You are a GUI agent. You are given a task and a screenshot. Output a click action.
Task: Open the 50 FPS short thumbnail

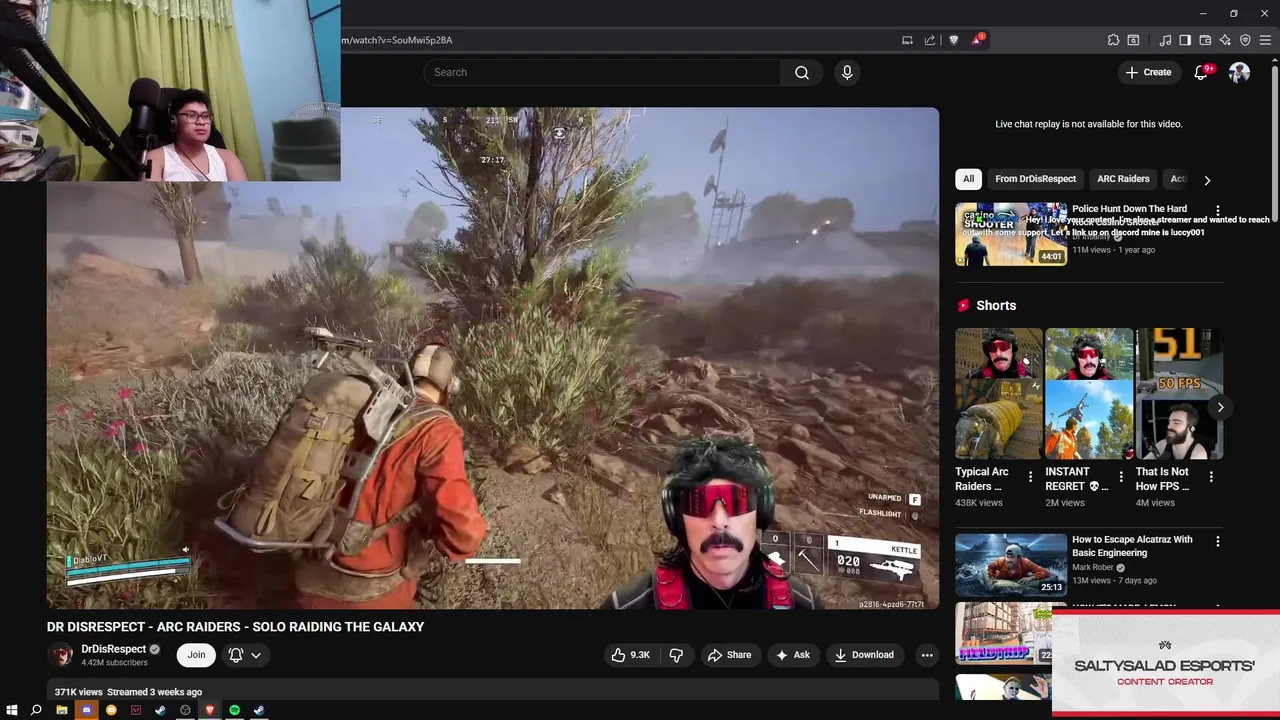coord(1179,394)
